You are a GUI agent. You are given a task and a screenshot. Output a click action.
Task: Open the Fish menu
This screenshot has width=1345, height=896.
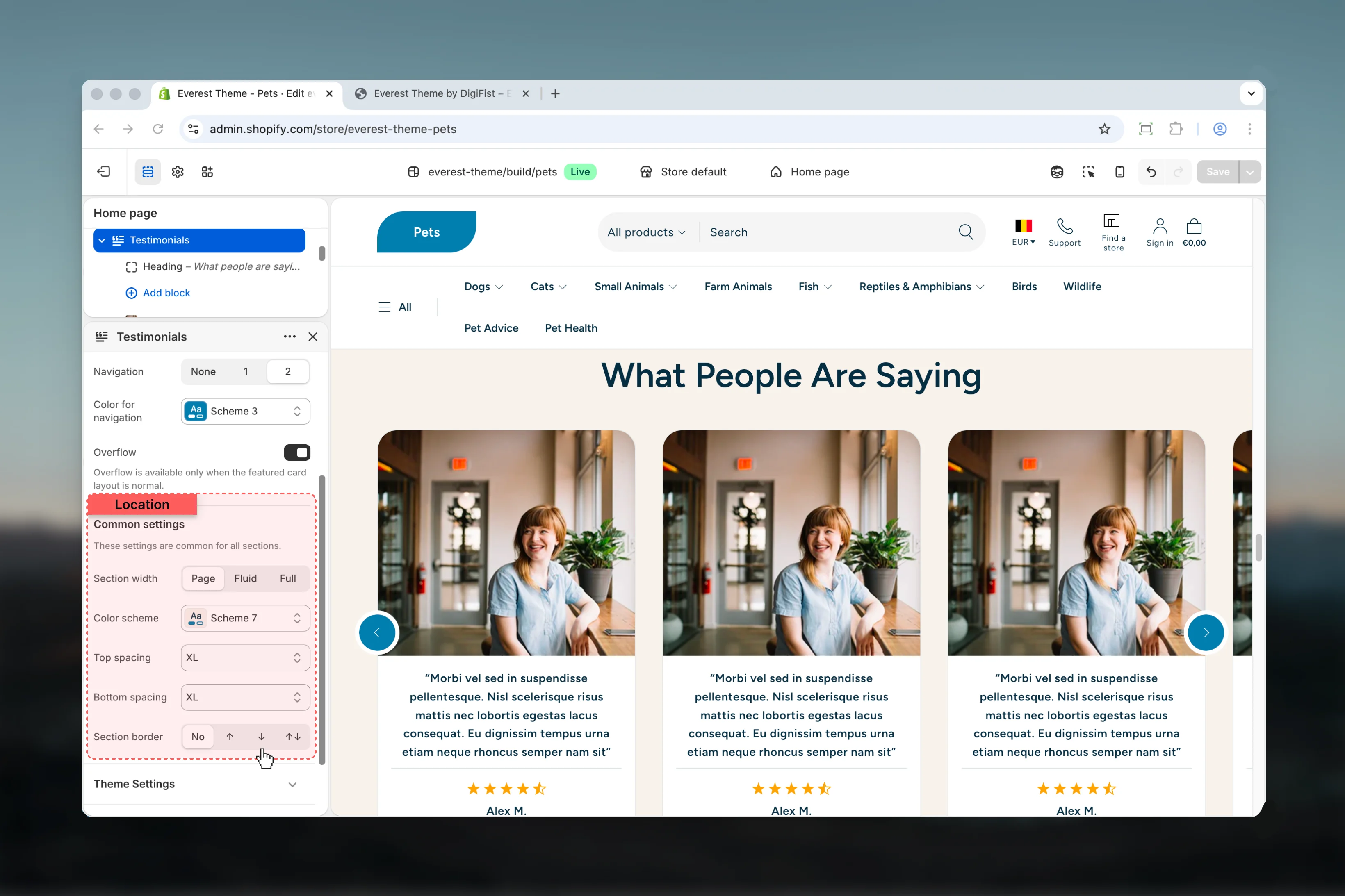pyautogui.click(x=814, y=286)
